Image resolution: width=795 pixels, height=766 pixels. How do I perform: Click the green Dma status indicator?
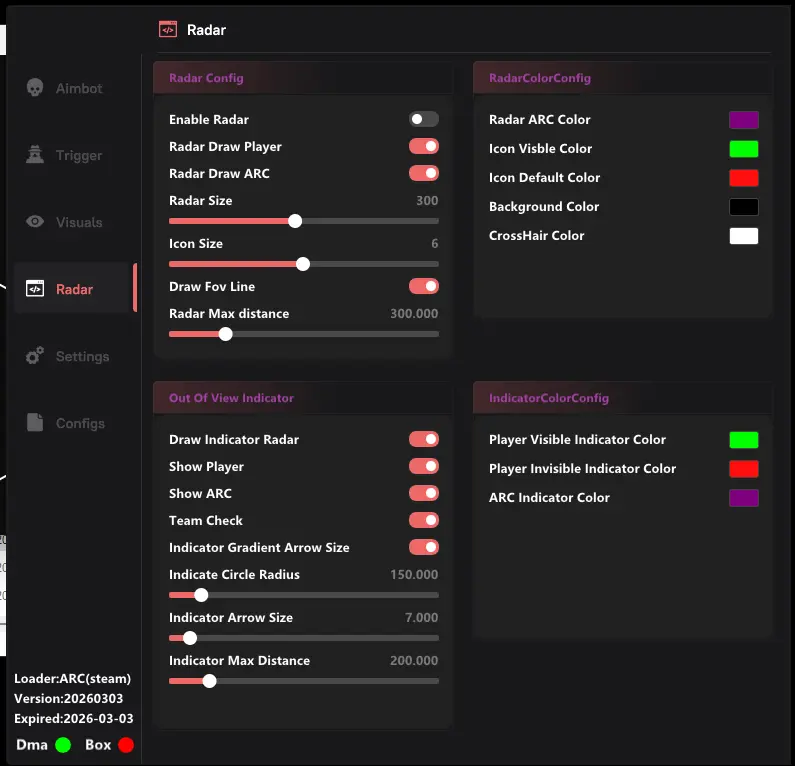[x=63, y=745]
